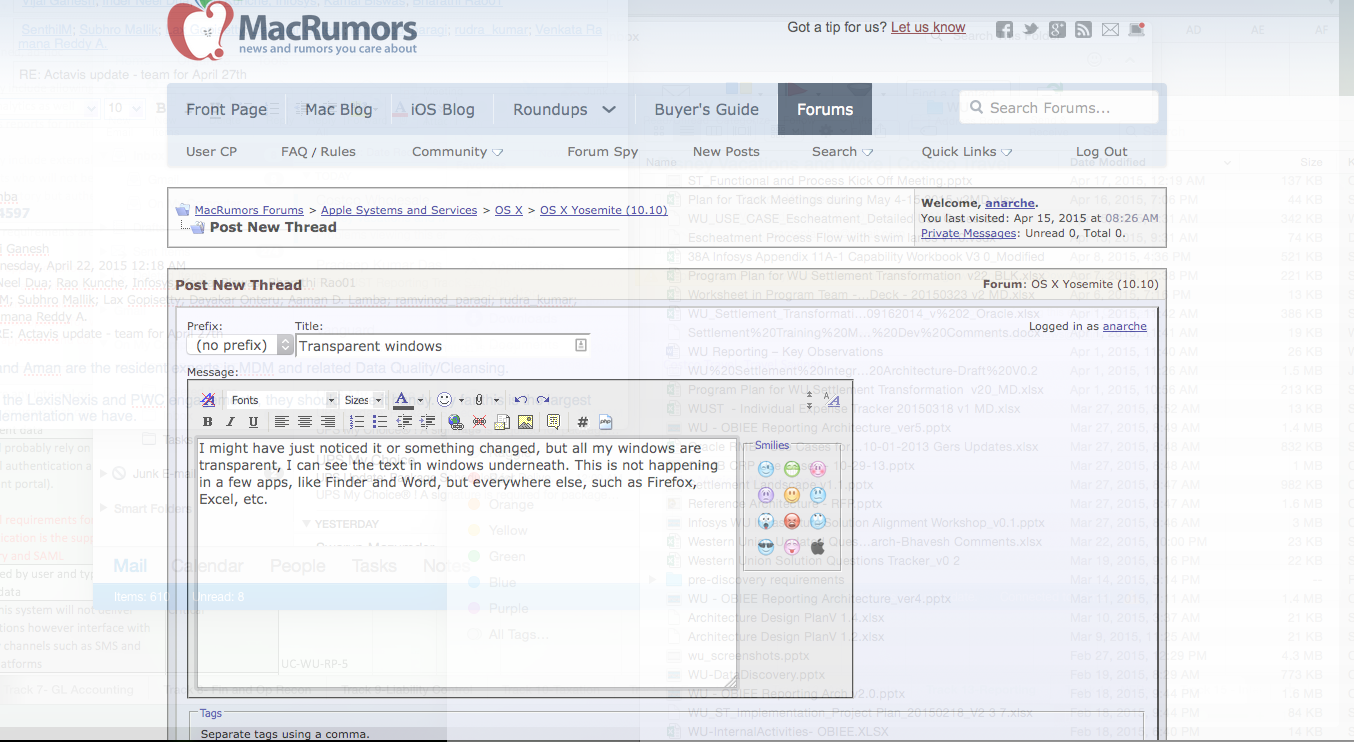
Task: Open the Prefix dropdown
Action: pos(240,345)
